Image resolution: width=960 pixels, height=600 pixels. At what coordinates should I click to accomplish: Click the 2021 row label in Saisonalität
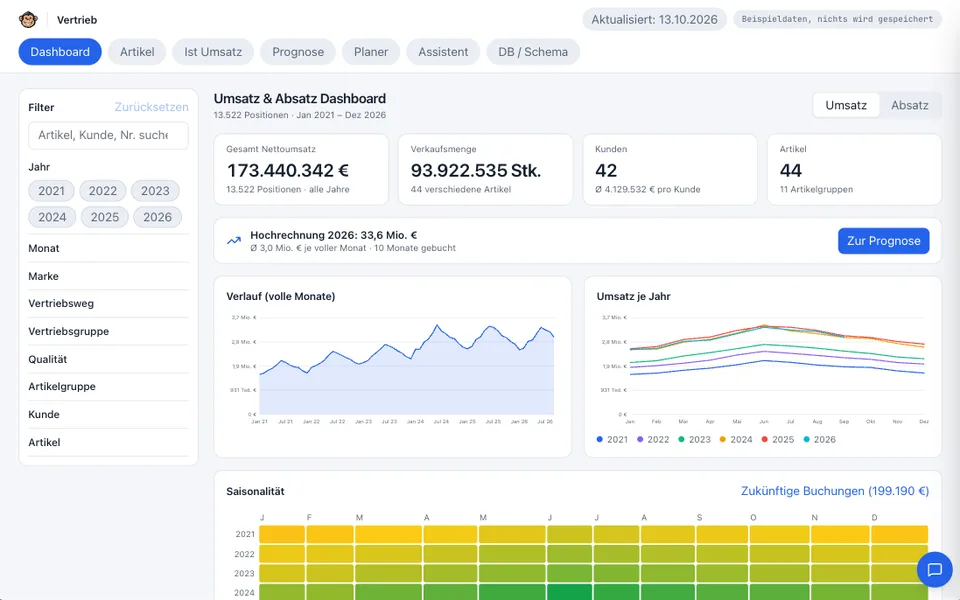[x=245, y=534]
